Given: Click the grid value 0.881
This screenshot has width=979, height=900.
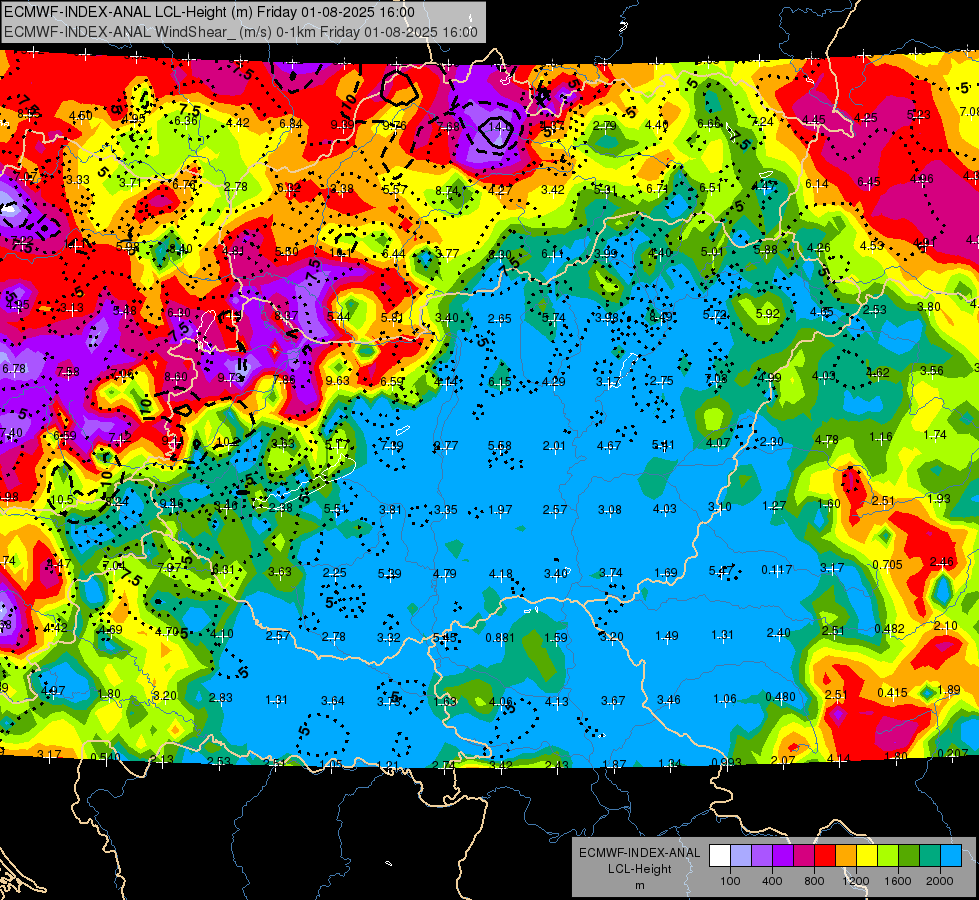Looking at the screenshot, I should click(500, 638).
